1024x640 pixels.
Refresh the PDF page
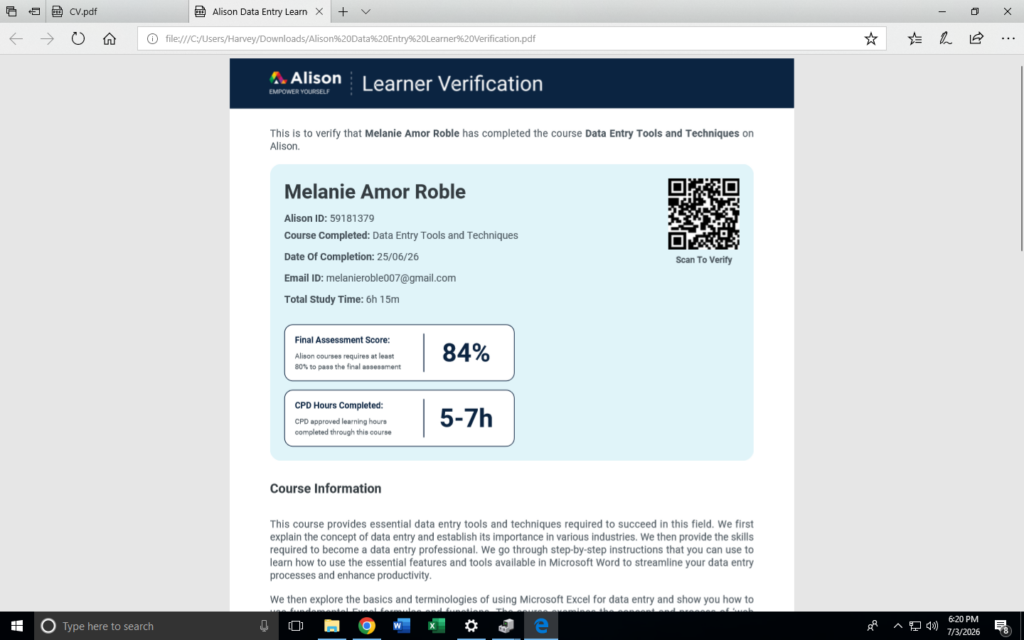point(78,39)
